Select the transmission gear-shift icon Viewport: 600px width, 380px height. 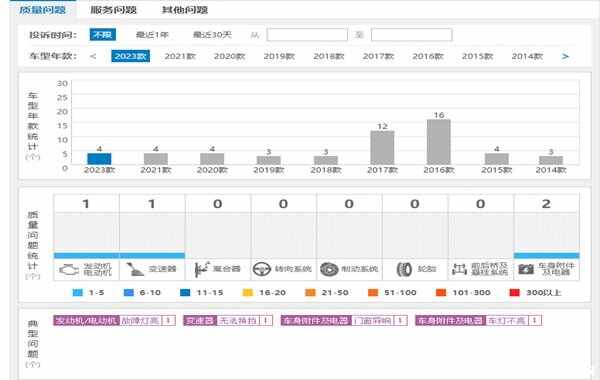click(135, 269)
